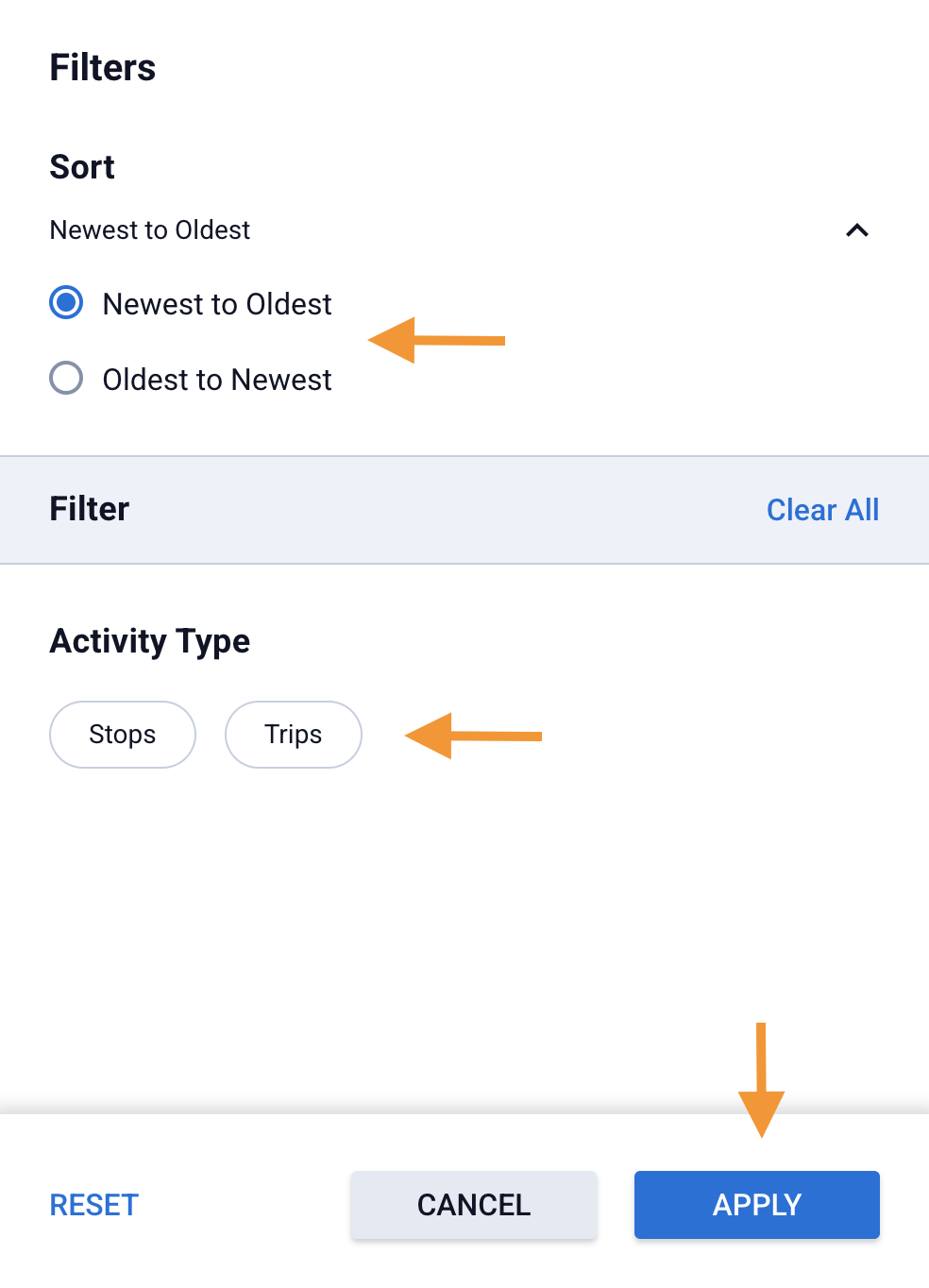Click the Filter section header text
This screenshot has width=929, height=1288.
90,509
